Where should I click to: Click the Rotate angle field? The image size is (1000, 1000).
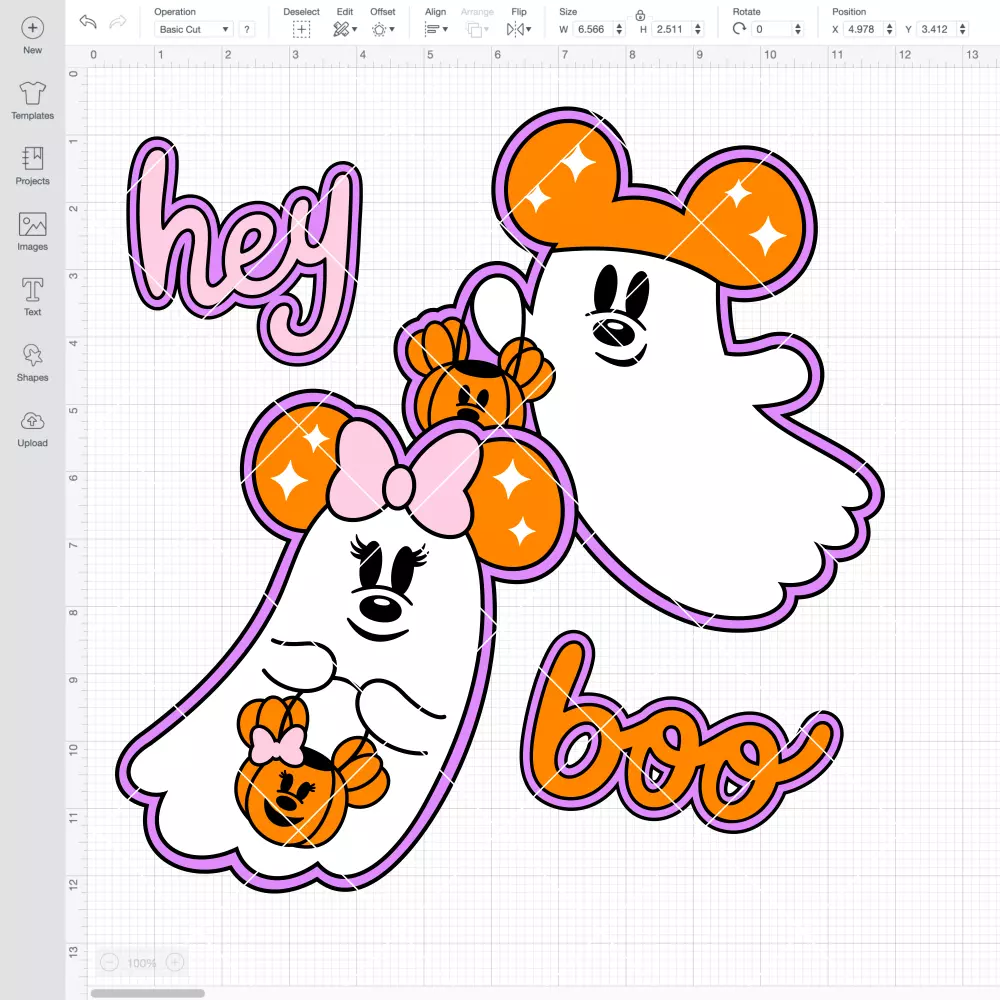click(772, 29)
